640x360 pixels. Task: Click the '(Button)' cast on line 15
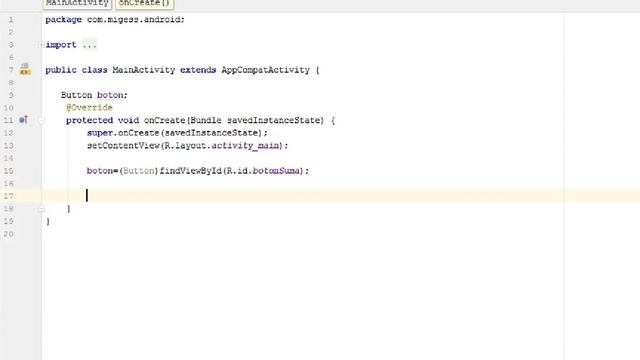coord(139,171)
